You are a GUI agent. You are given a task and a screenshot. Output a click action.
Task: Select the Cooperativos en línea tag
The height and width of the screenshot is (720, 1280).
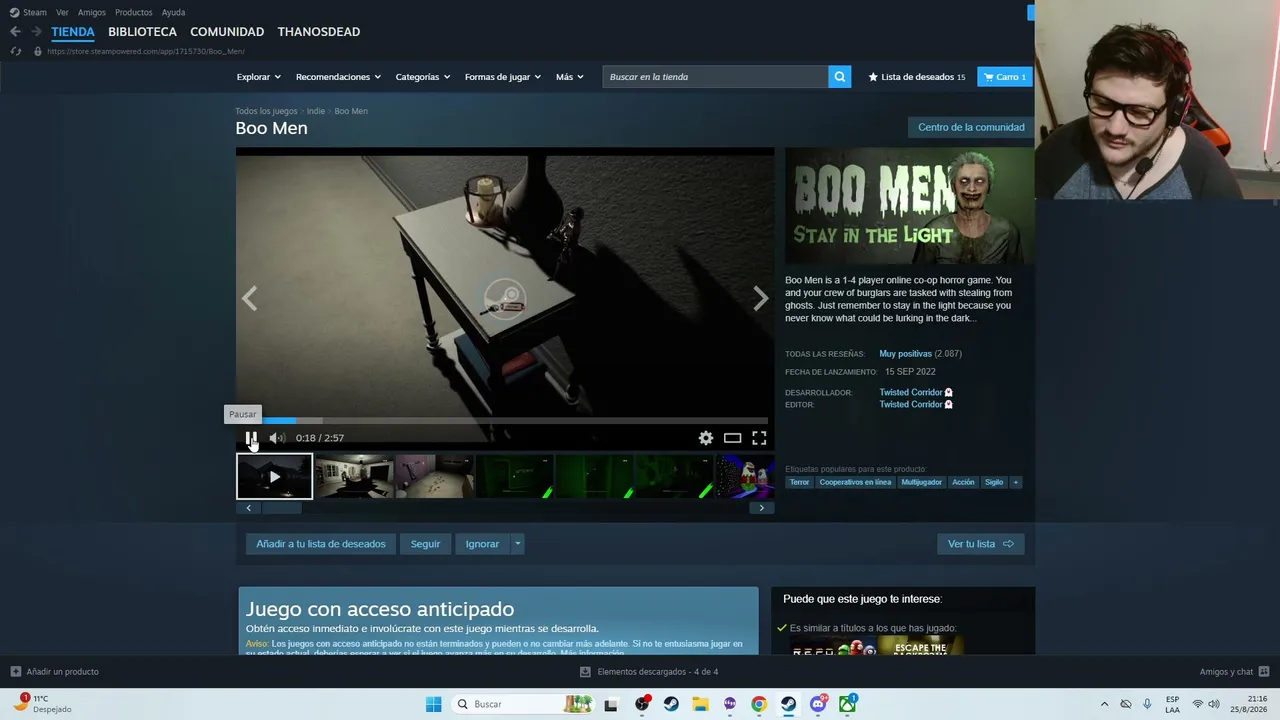point(855,482)
